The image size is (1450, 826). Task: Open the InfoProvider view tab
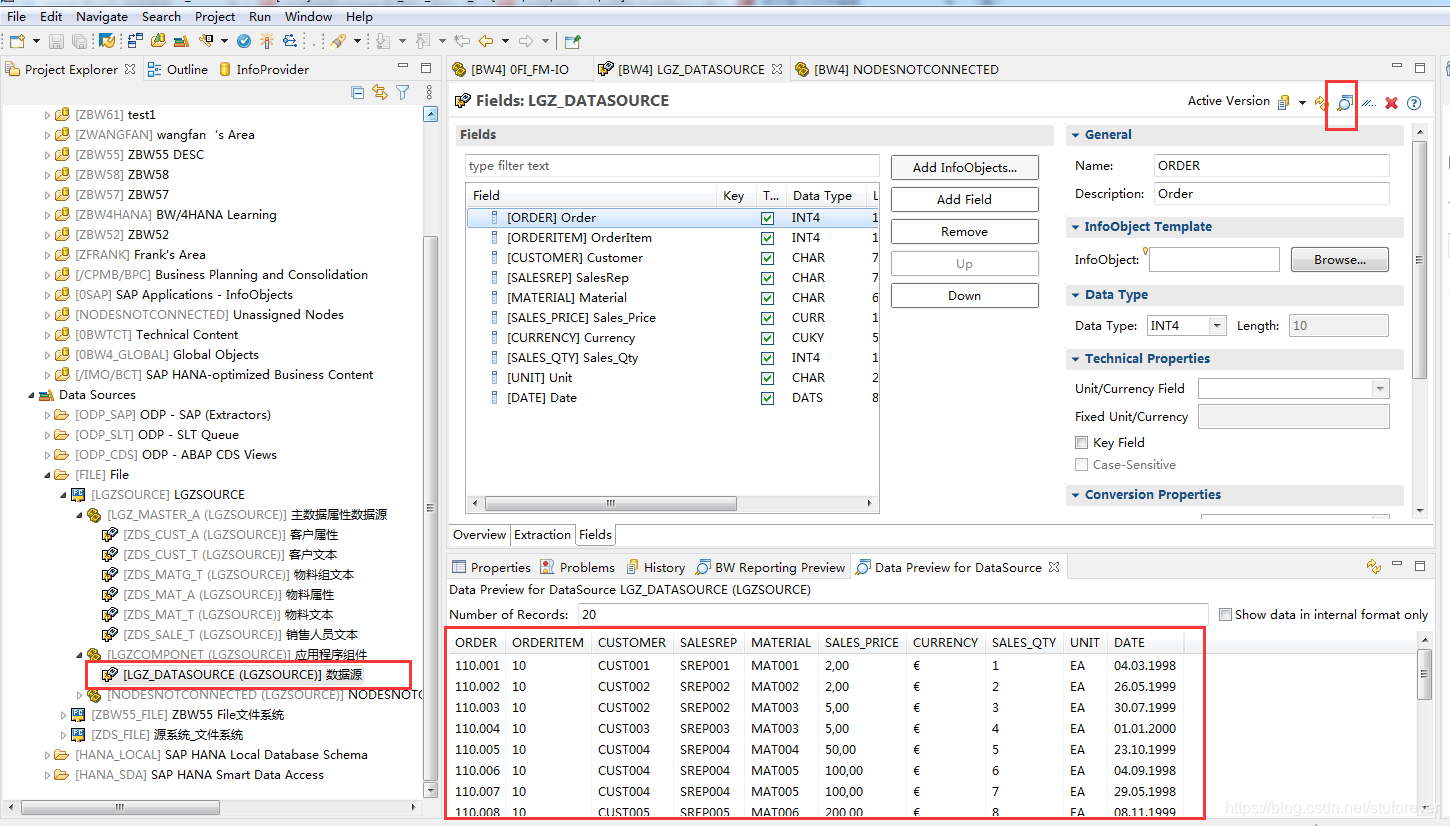[263, 69]
